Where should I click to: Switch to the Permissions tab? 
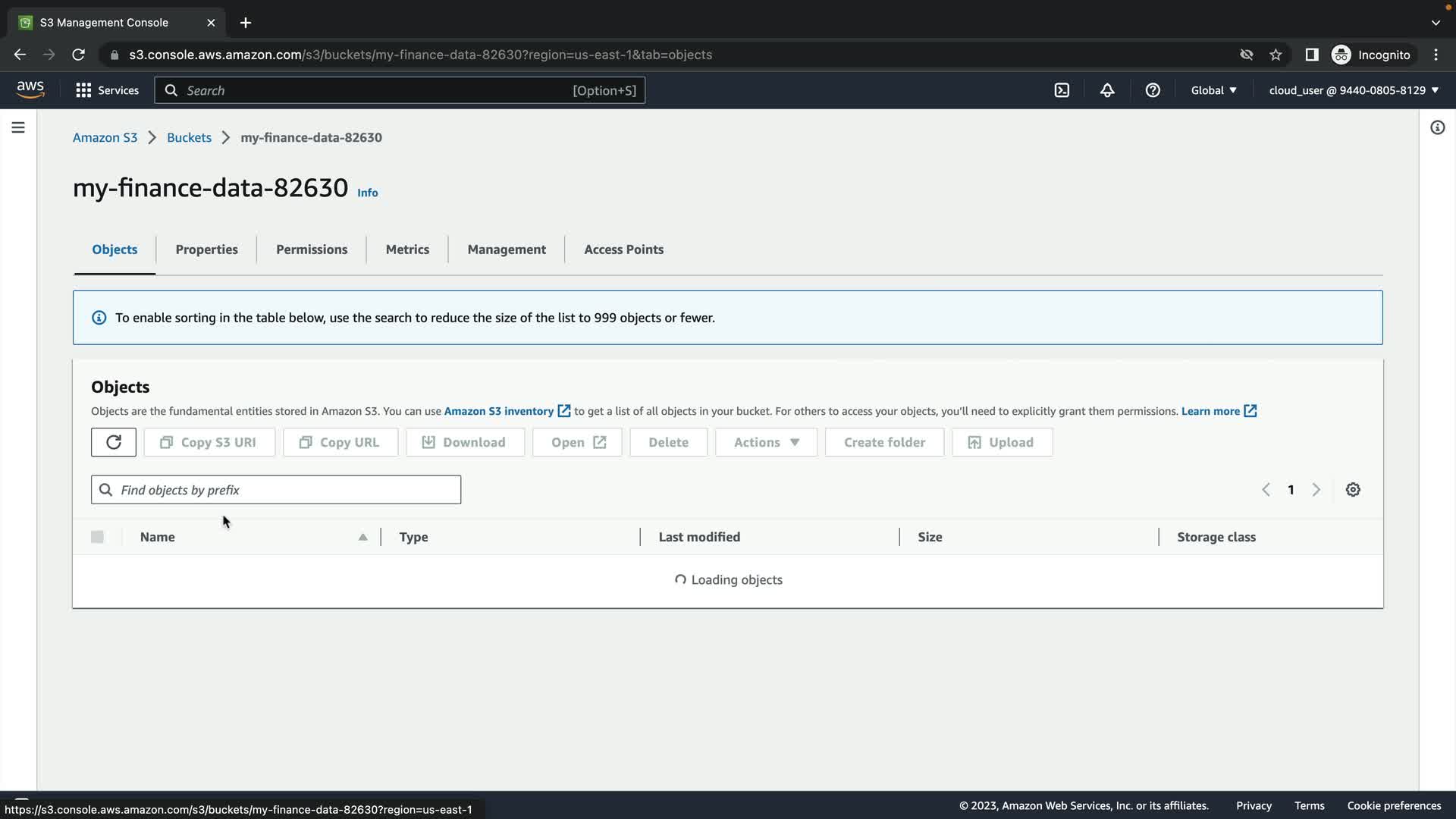(x=312, y=249)
